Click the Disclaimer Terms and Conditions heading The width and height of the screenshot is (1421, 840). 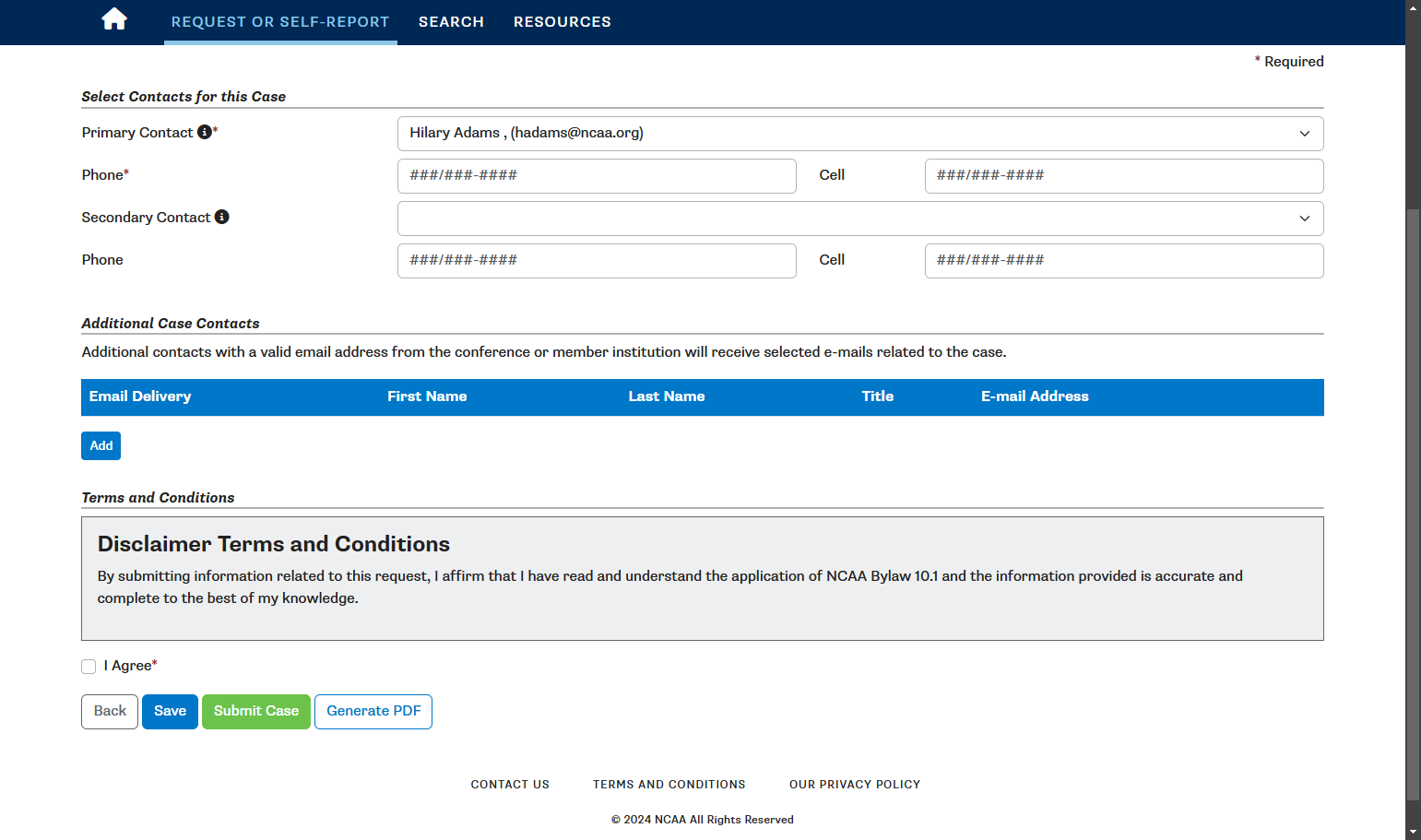point(274,544)
